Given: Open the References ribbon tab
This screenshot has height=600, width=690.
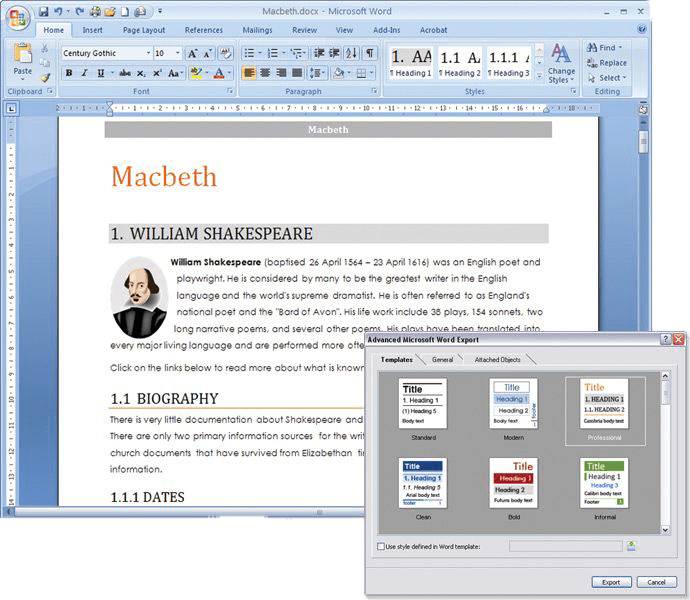Looking at the screenshot, I should click(204, 30).
